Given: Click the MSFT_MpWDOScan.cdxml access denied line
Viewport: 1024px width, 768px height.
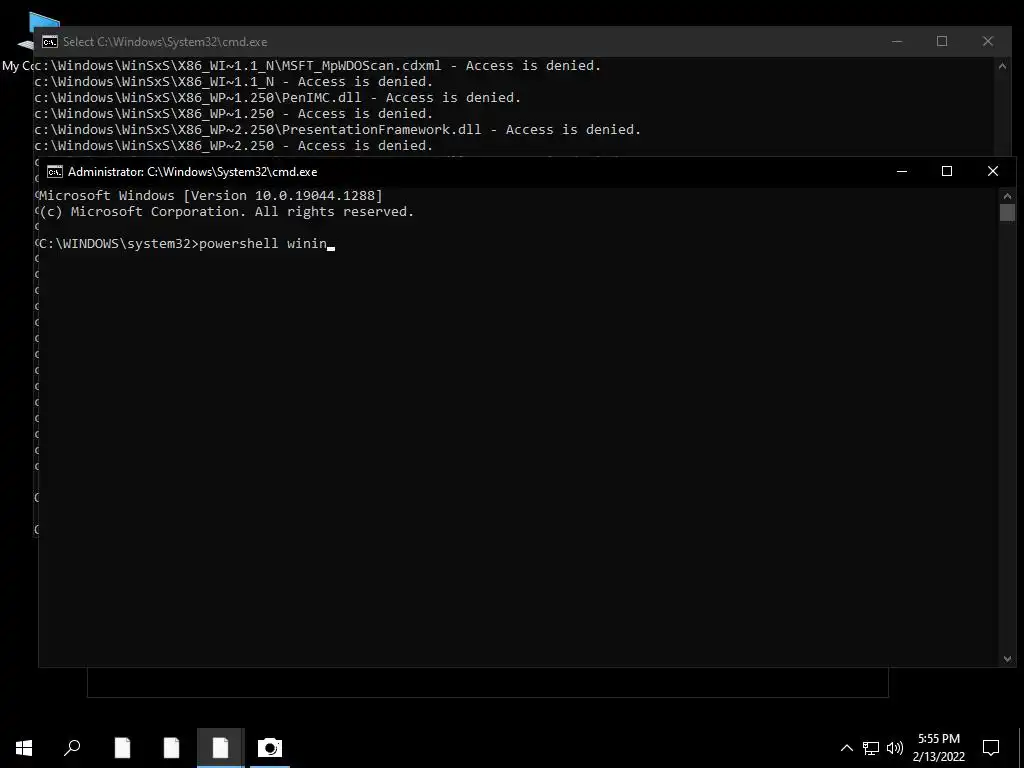Looking at the screenshot, I should (x=317, y=65).
